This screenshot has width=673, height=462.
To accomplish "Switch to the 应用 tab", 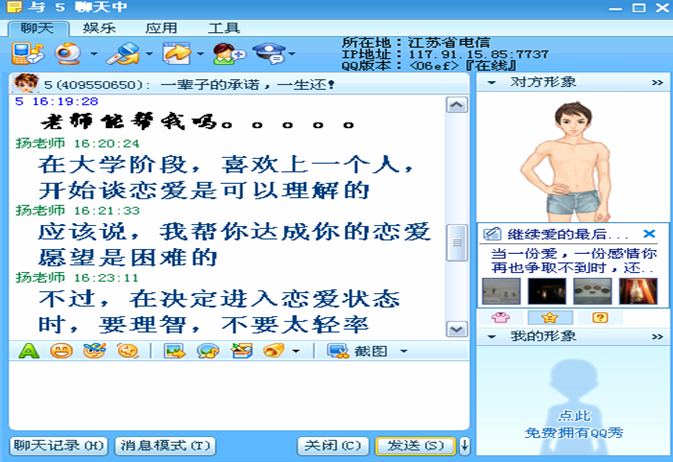I will [x=161, y=28].
